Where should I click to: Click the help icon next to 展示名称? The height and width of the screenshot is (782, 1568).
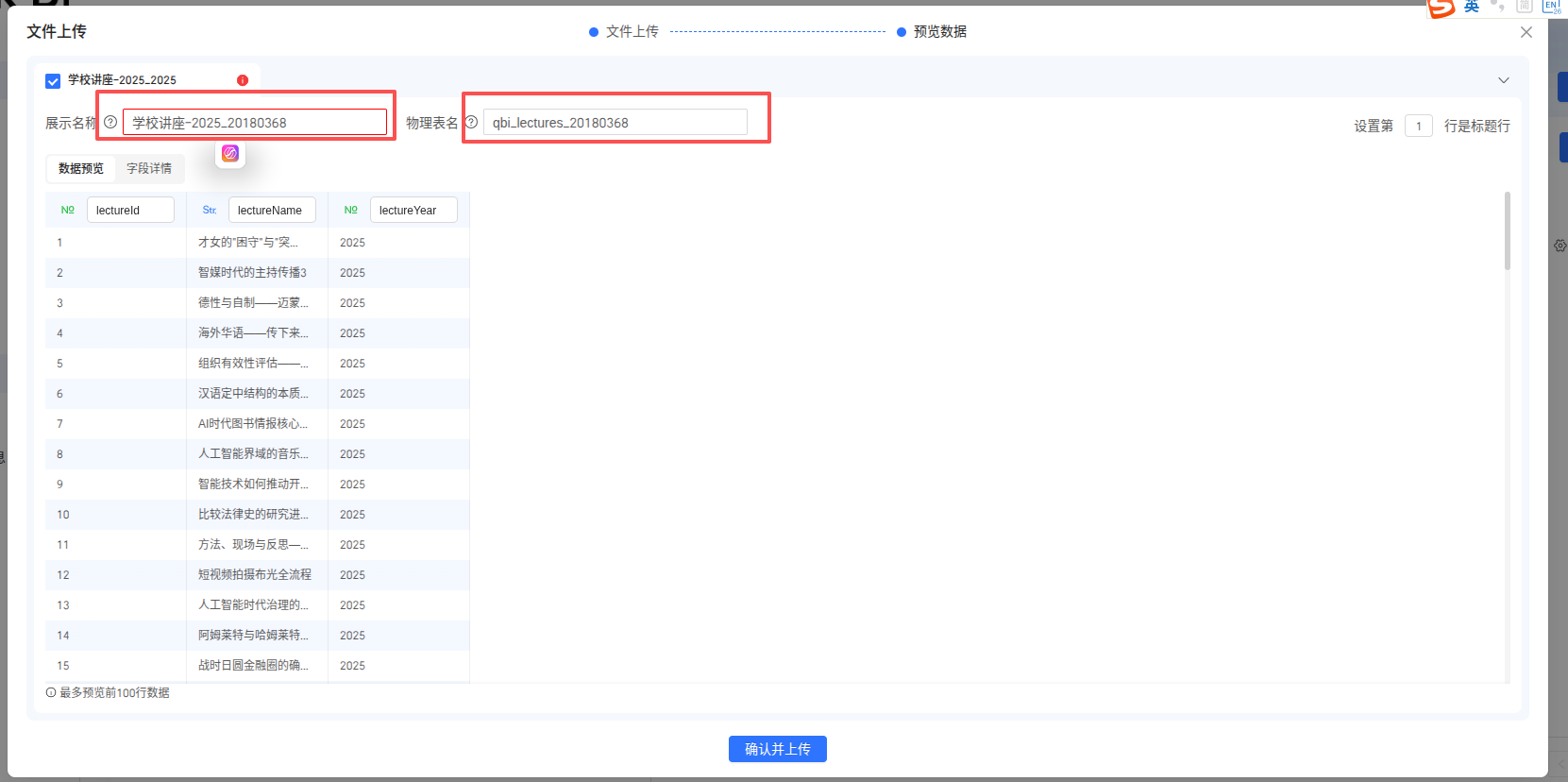coord(110,122)
